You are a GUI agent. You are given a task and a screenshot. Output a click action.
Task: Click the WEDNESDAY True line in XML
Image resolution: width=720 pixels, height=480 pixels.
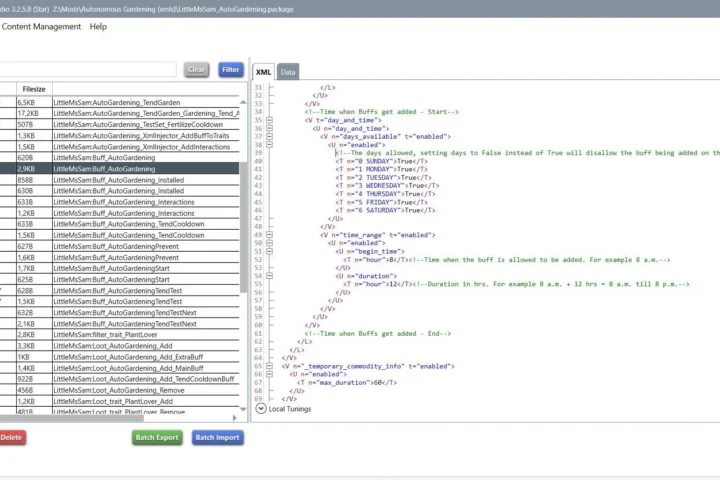pos(387,186)
